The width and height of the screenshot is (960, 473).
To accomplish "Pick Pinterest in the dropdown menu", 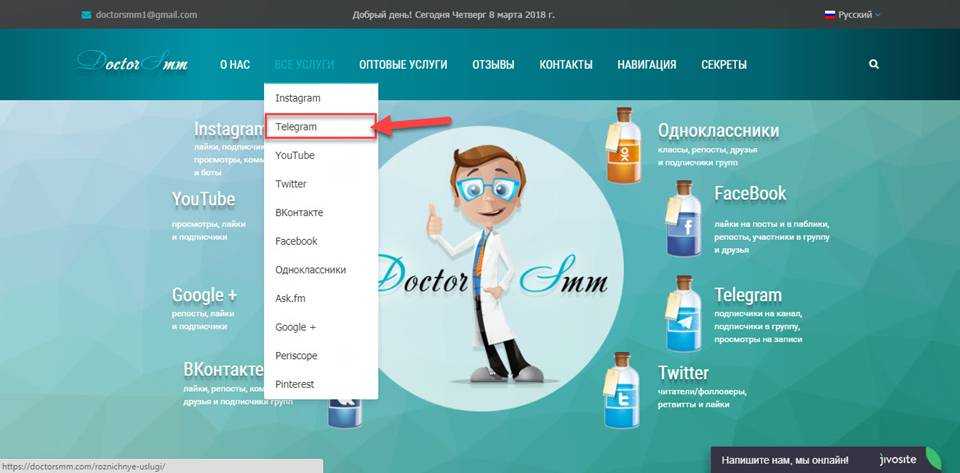I will [x=295, y=384].
